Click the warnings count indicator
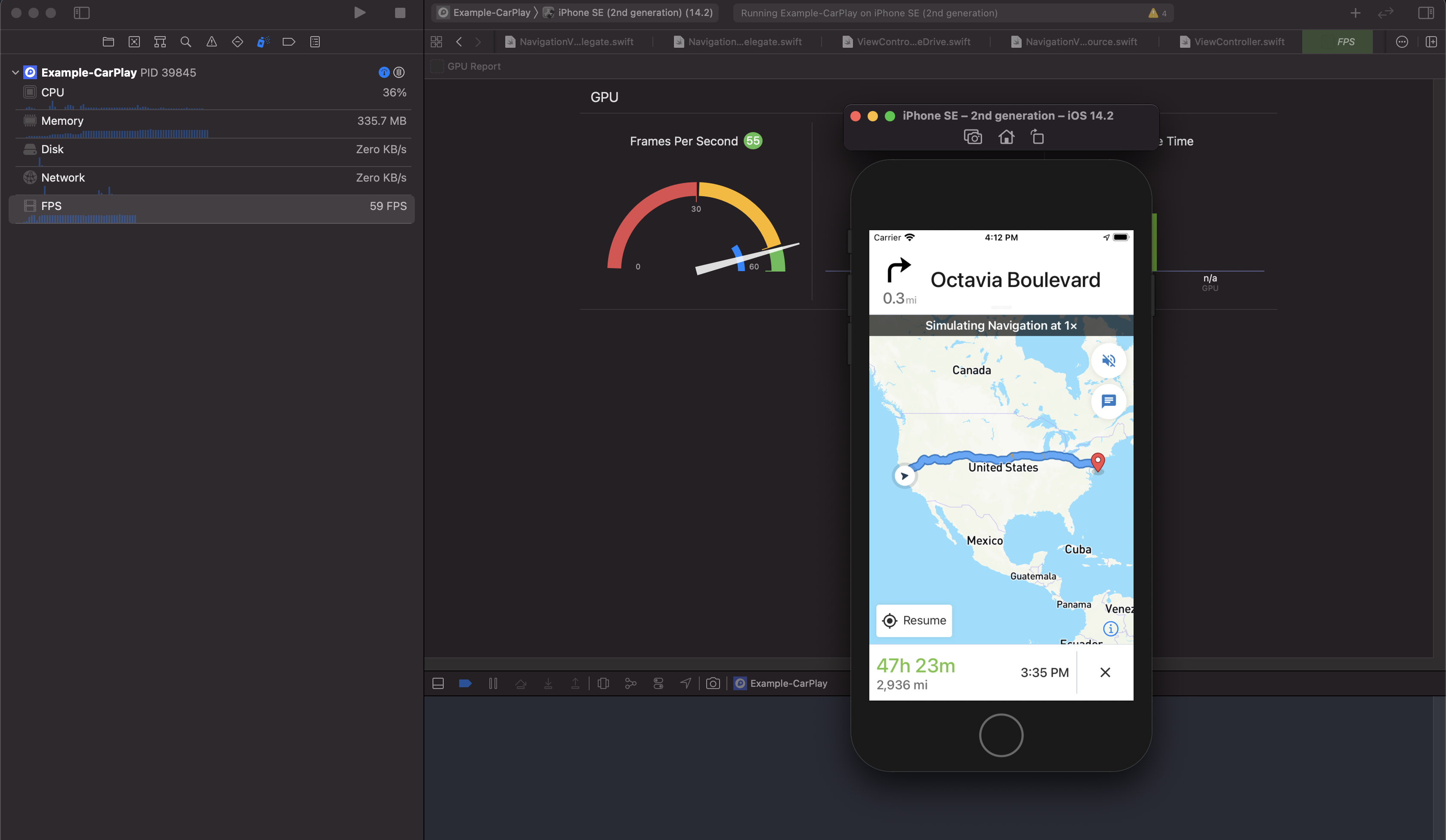1446x840 pixels. pyautogui.click(x=1157, y=12)
